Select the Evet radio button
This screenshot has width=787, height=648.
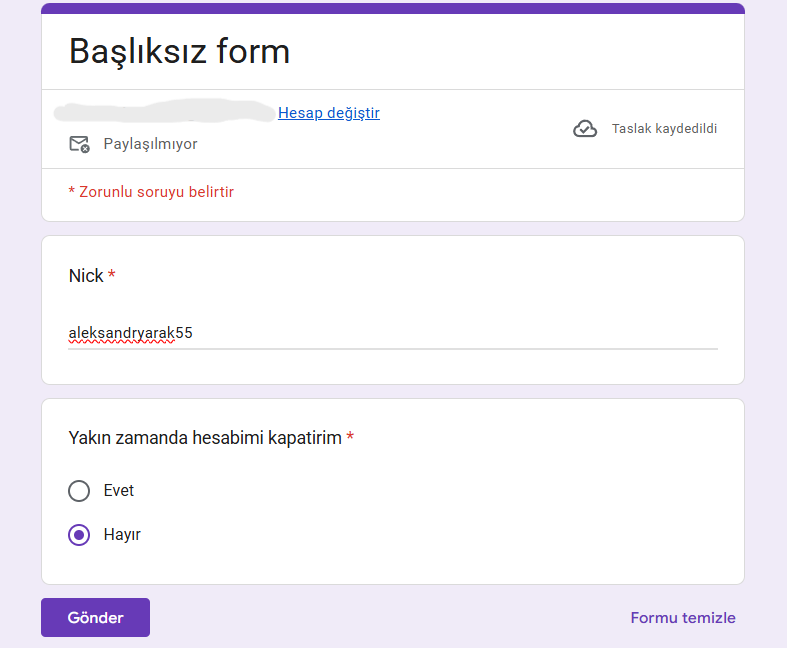pyautogui.click(x=79, y=491)
